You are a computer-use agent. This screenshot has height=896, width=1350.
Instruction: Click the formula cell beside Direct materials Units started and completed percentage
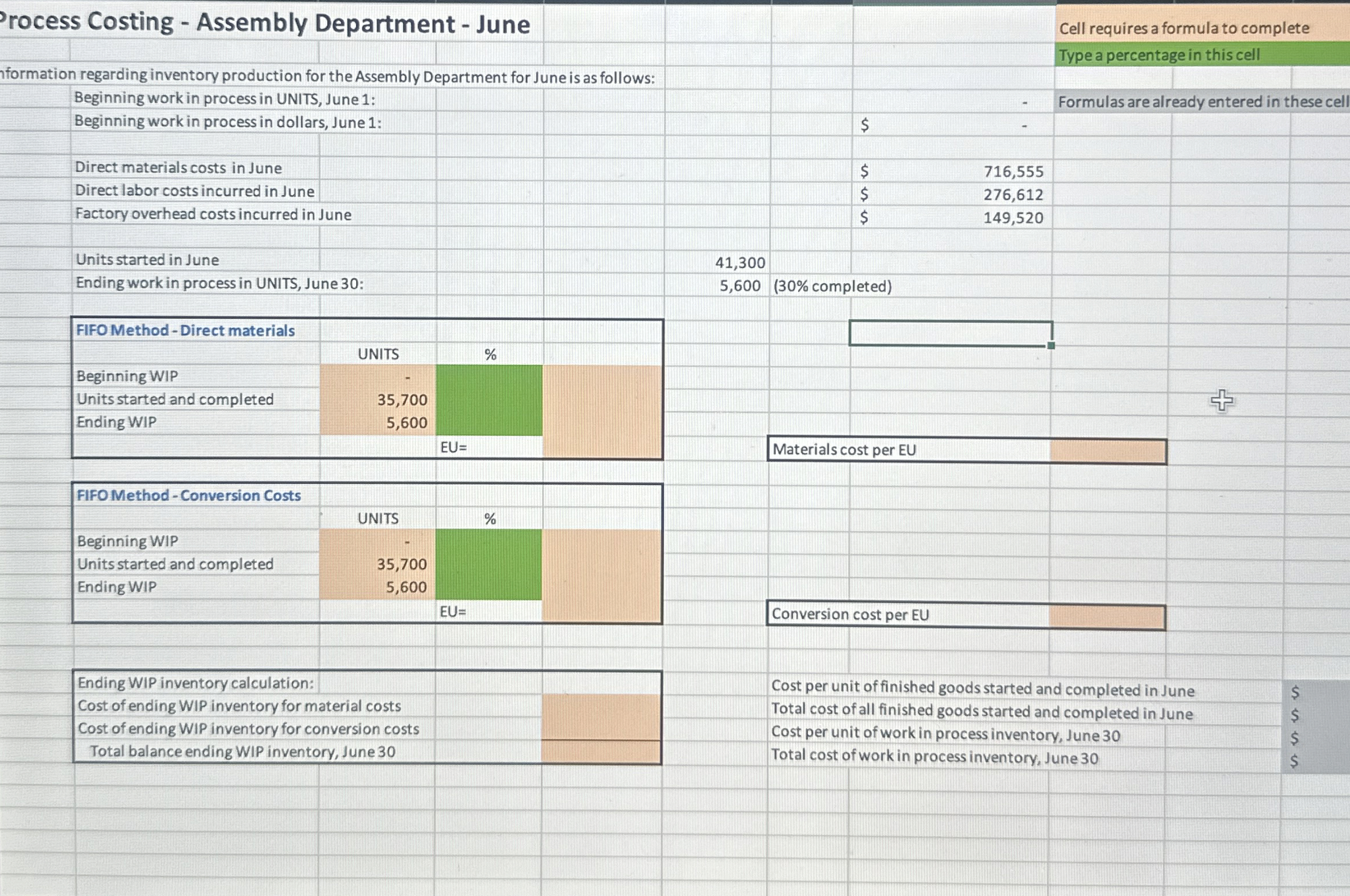click(x=602, y=399)
